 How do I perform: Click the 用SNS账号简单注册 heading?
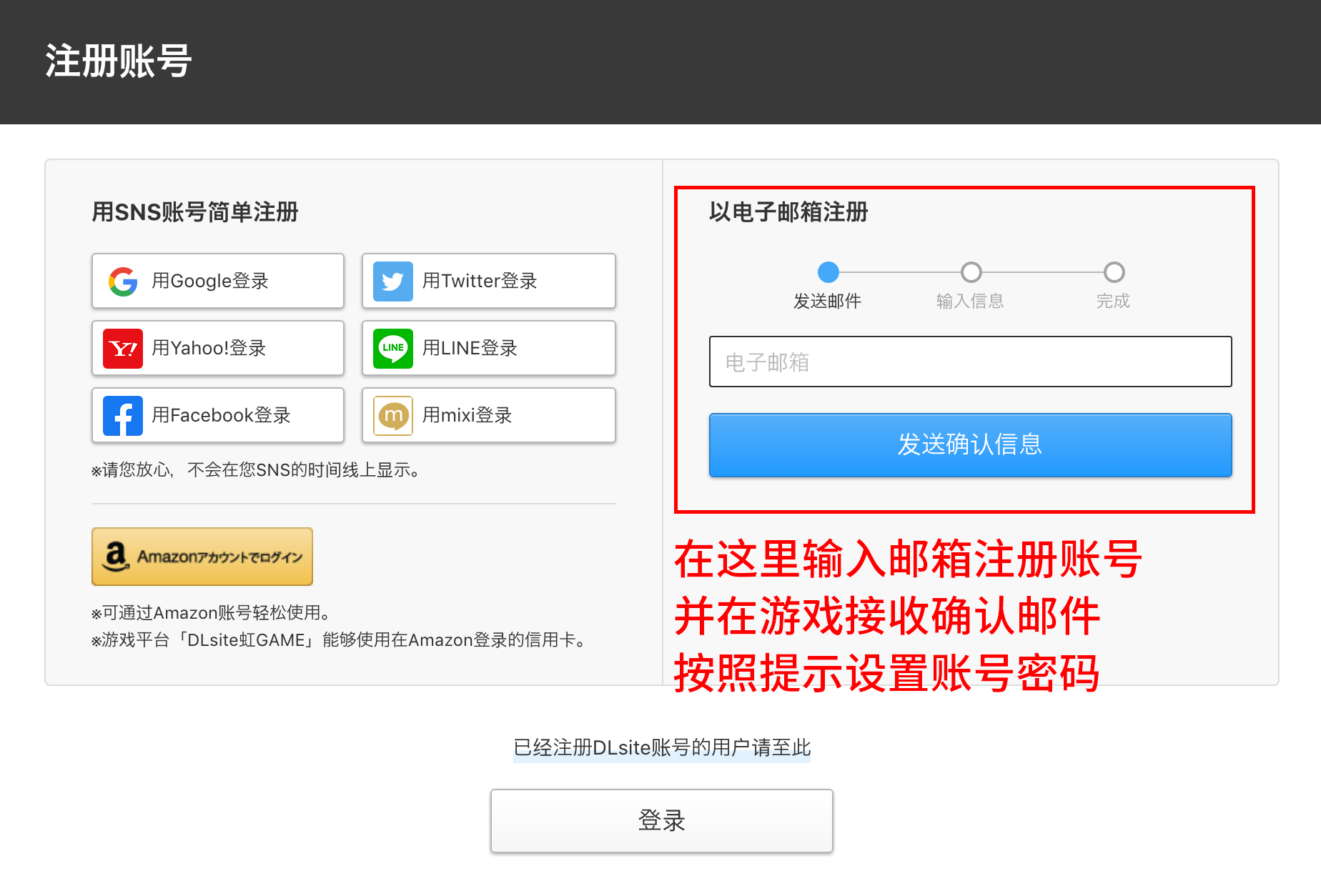[x=195, y=212]
